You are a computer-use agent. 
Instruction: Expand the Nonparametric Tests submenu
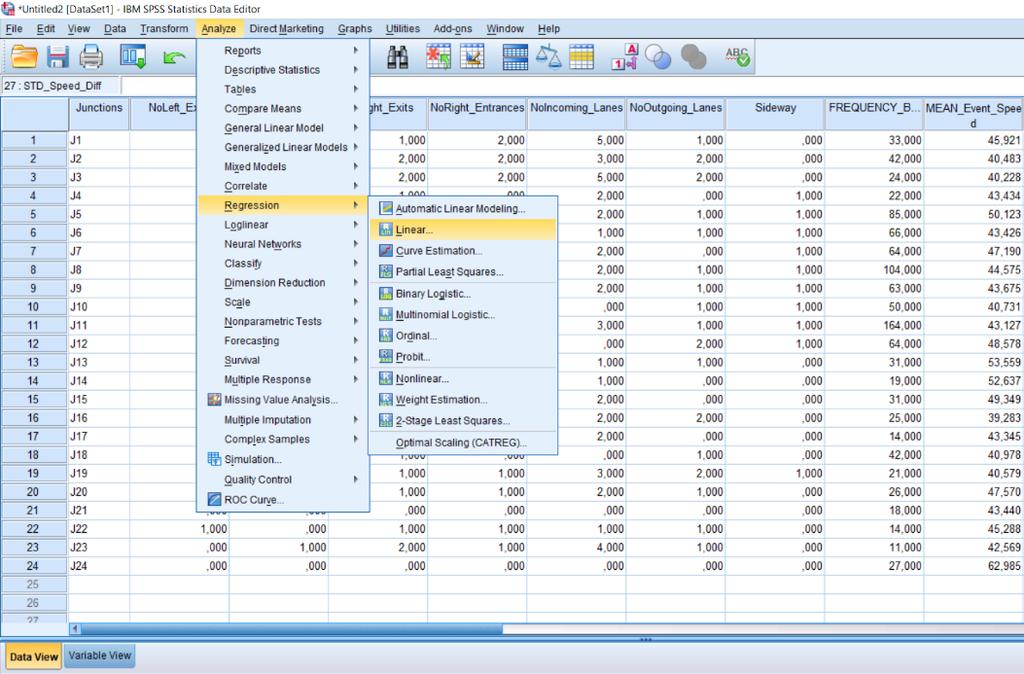(x=283, y=321)
